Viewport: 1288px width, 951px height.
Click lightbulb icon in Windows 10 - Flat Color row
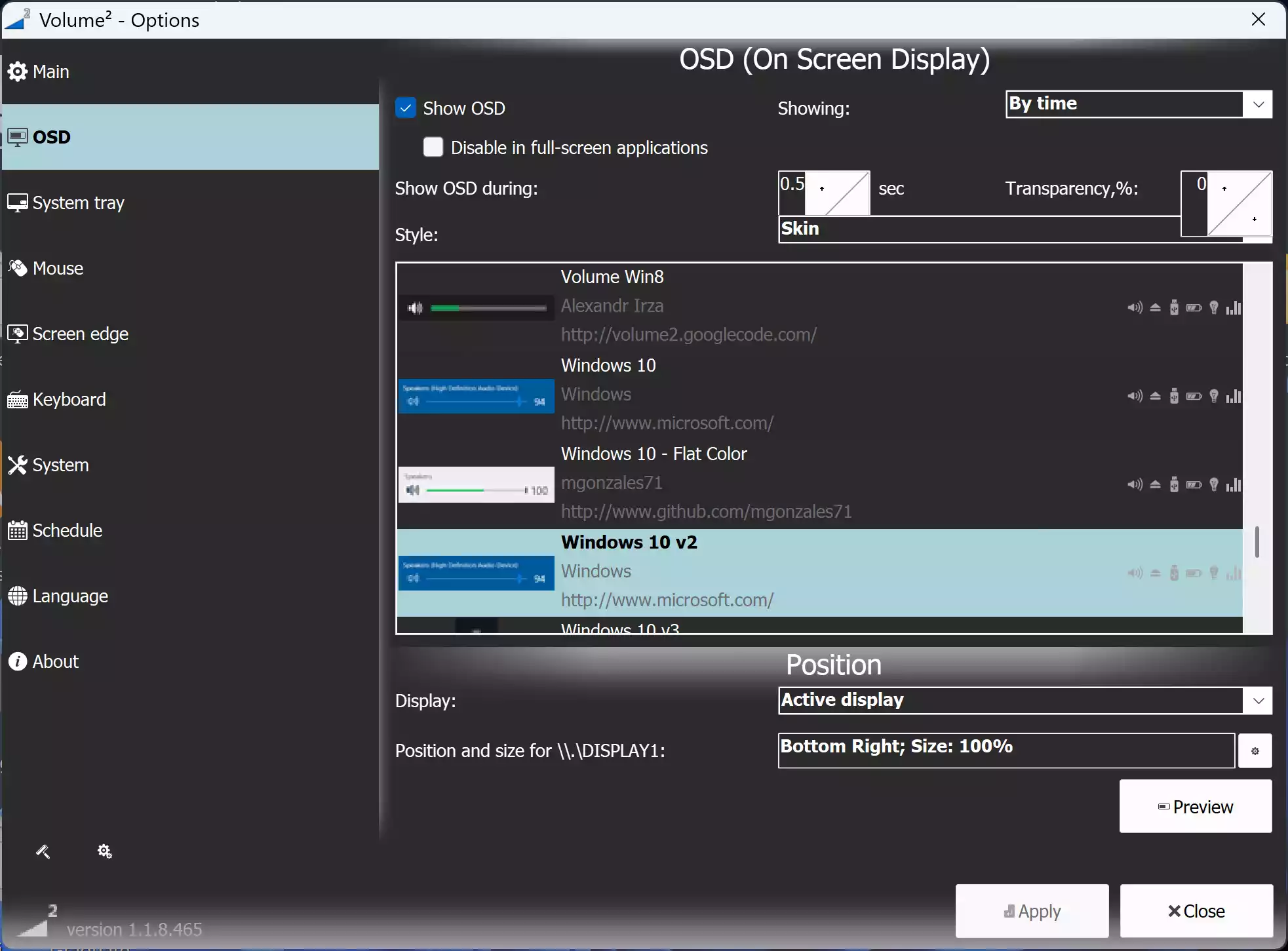1214,485
